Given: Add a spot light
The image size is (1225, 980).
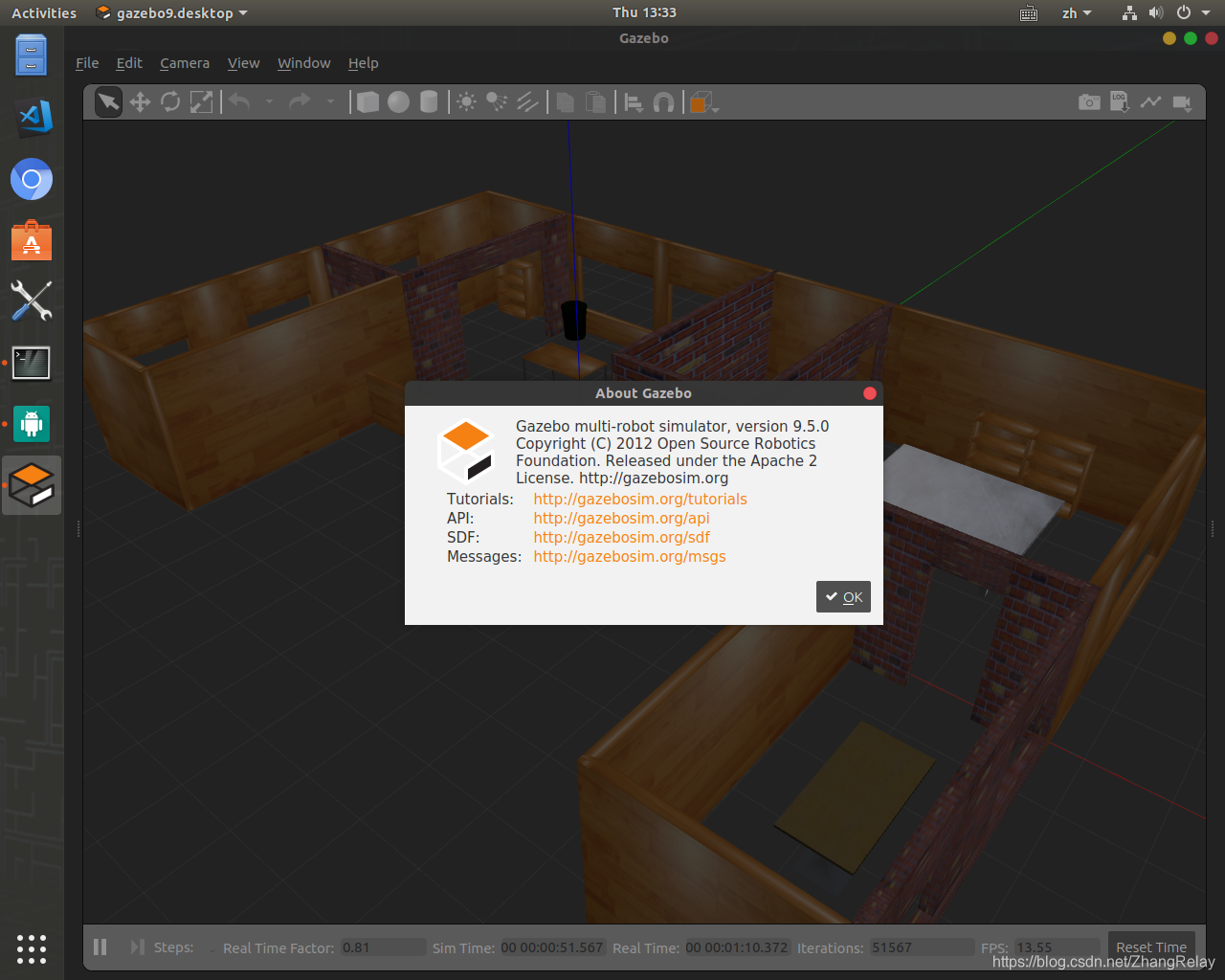Looking at the screenshot, I should (x=497, y=101).
